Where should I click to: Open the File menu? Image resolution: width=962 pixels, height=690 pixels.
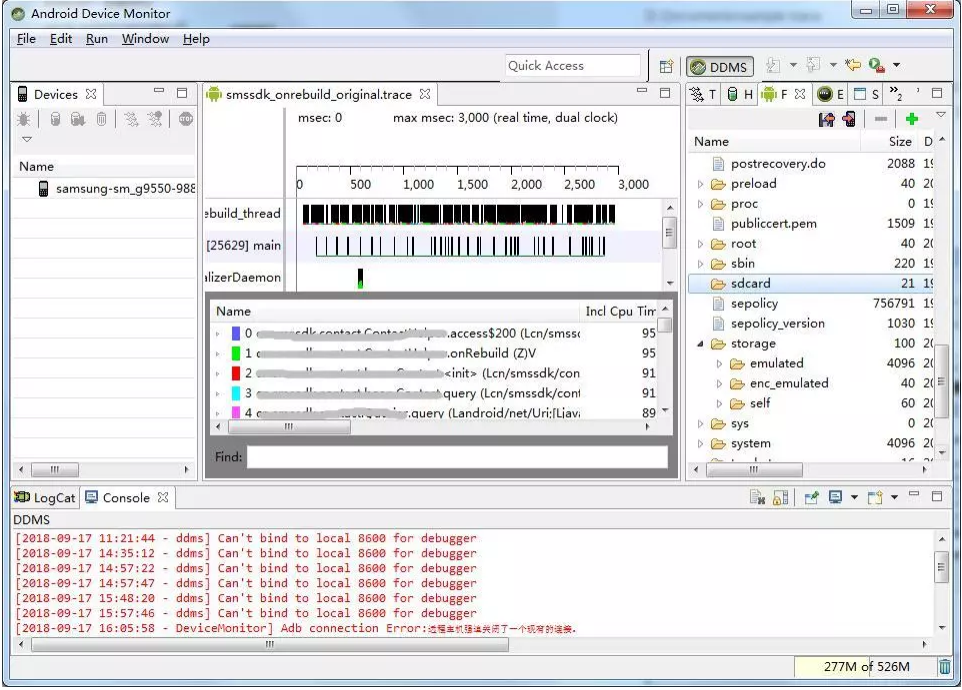point(26,39)
